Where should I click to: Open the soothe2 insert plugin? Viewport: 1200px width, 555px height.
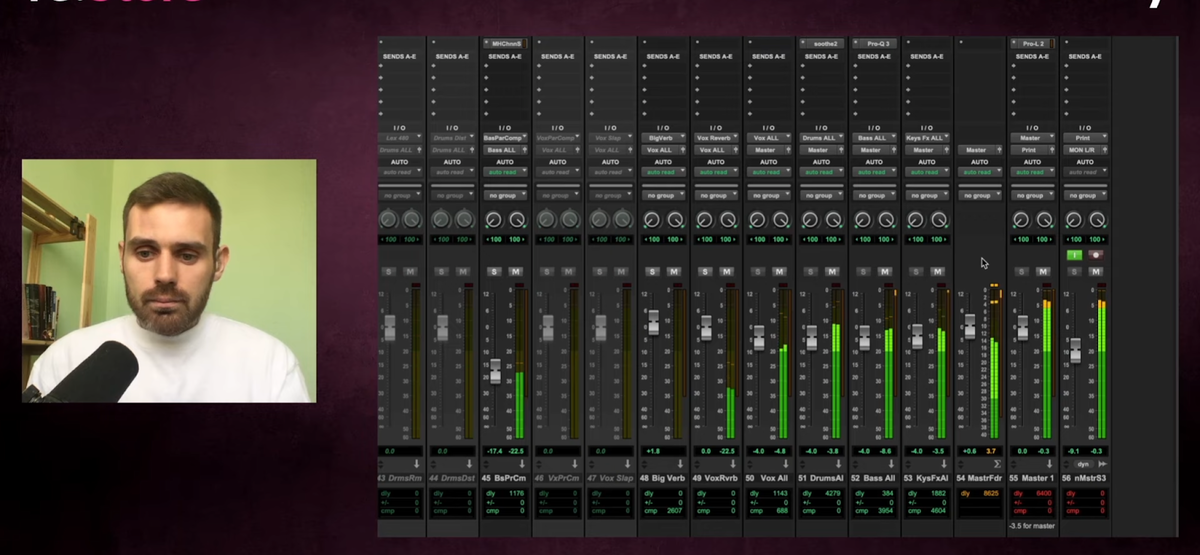pos(820,44)
